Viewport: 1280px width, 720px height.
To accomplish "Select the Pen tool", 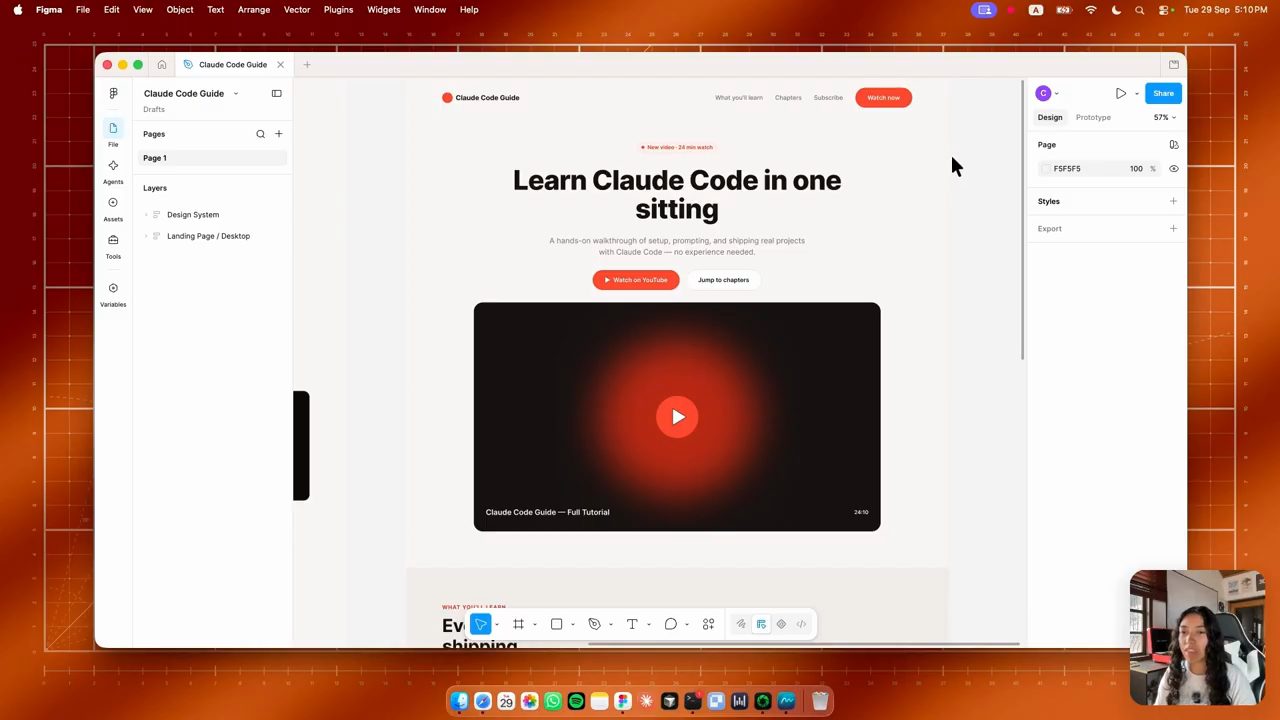I will (x=594, y=624).
